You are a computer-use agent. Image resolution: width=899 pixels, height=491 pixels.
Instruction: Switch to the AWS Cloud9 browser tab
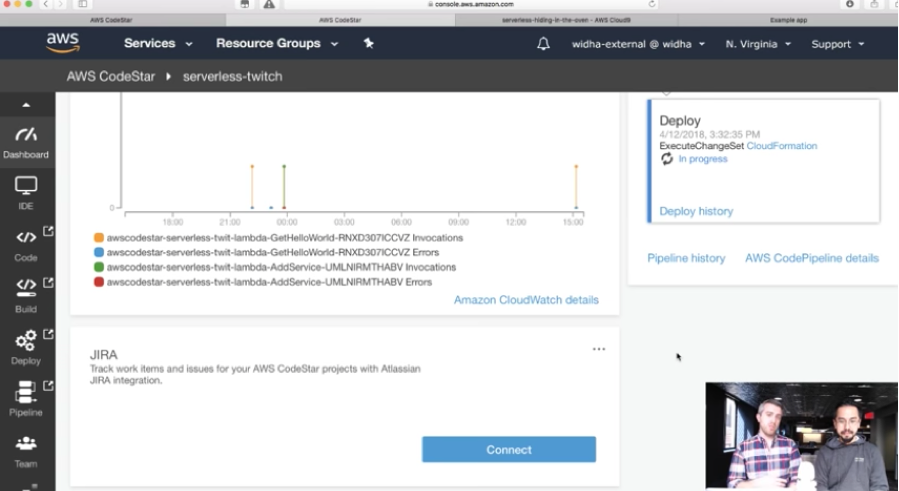coord(566,20)
